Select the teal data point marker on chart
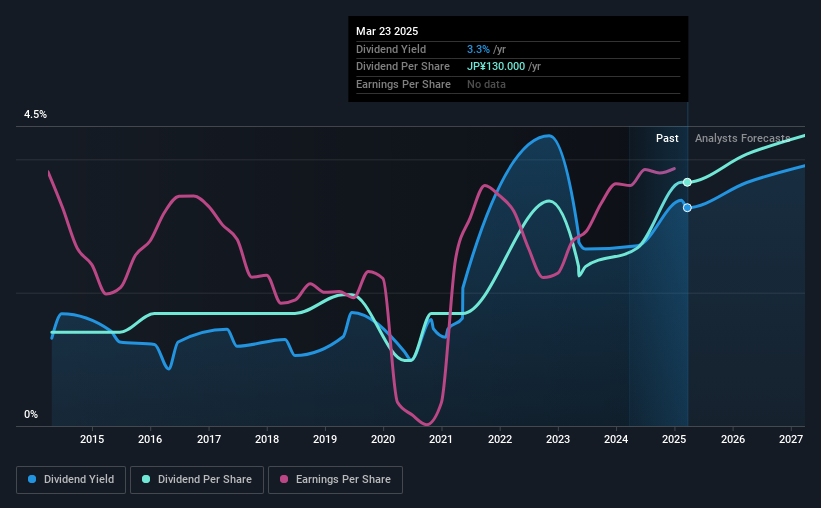Image resolution: width=821 pixels, height=508 pixels. [x=687, y=182]
